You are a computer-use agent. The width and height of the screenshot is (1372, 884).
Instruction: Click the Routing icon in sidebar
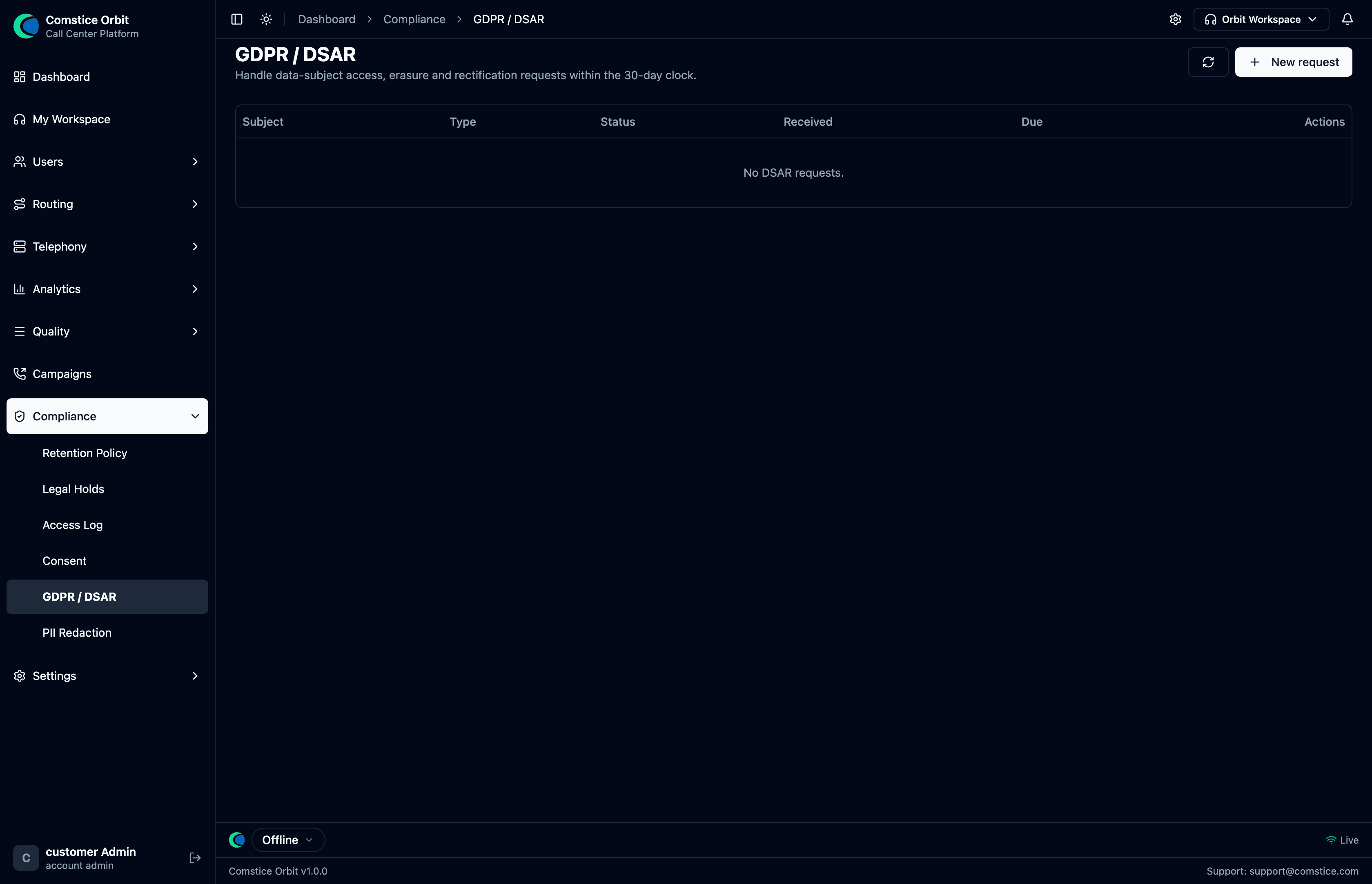click(x=20, y=204)
